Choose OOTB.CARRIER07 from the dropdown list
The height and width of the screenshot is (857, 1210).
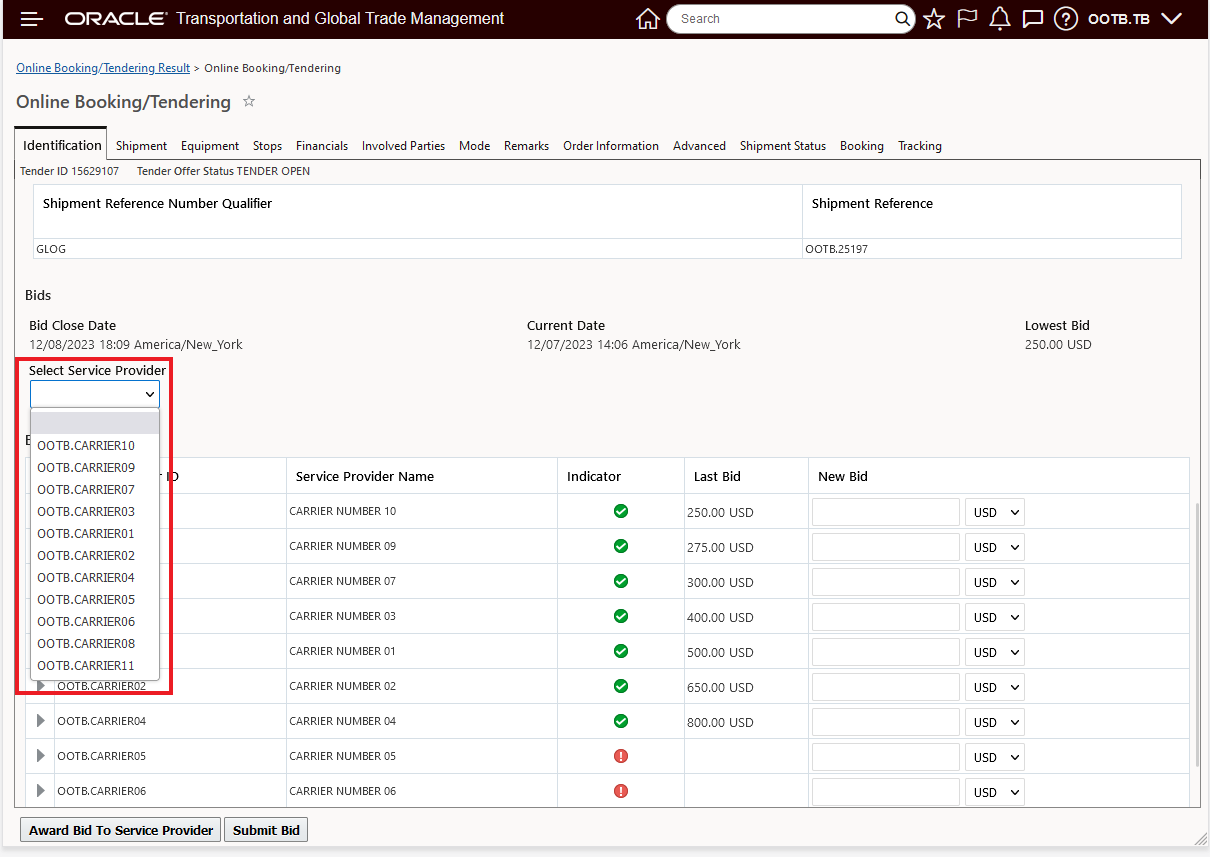95,489
